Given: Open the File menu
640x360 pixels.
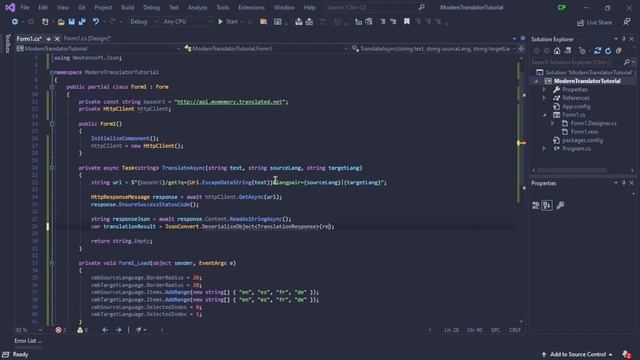Looking at the screenshot, I should point(25,7).
